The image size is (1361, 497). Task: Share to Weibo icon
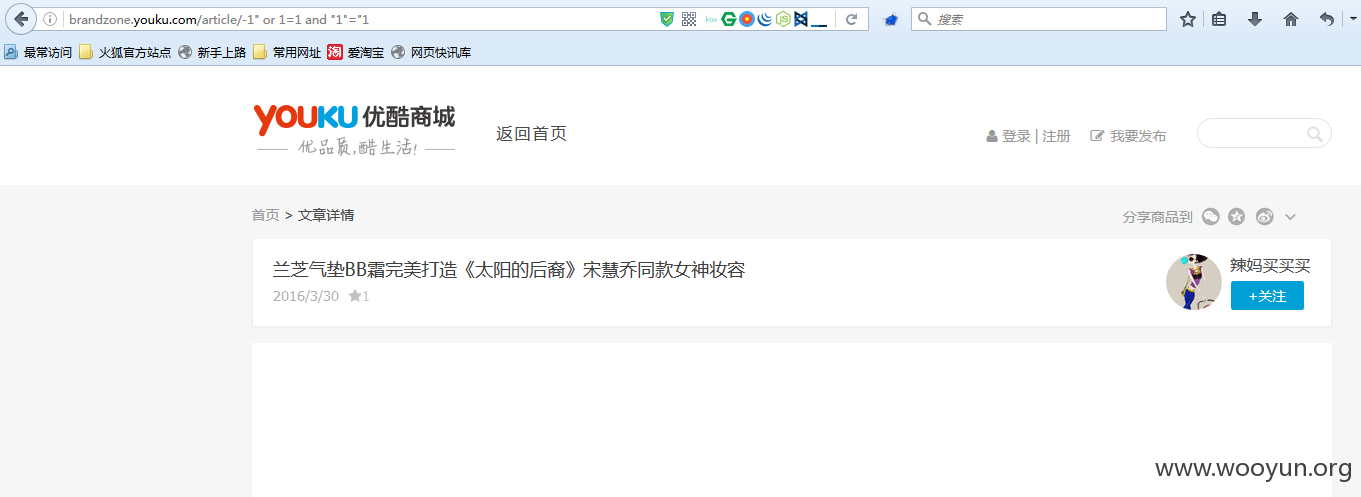tap(1264, 216)
